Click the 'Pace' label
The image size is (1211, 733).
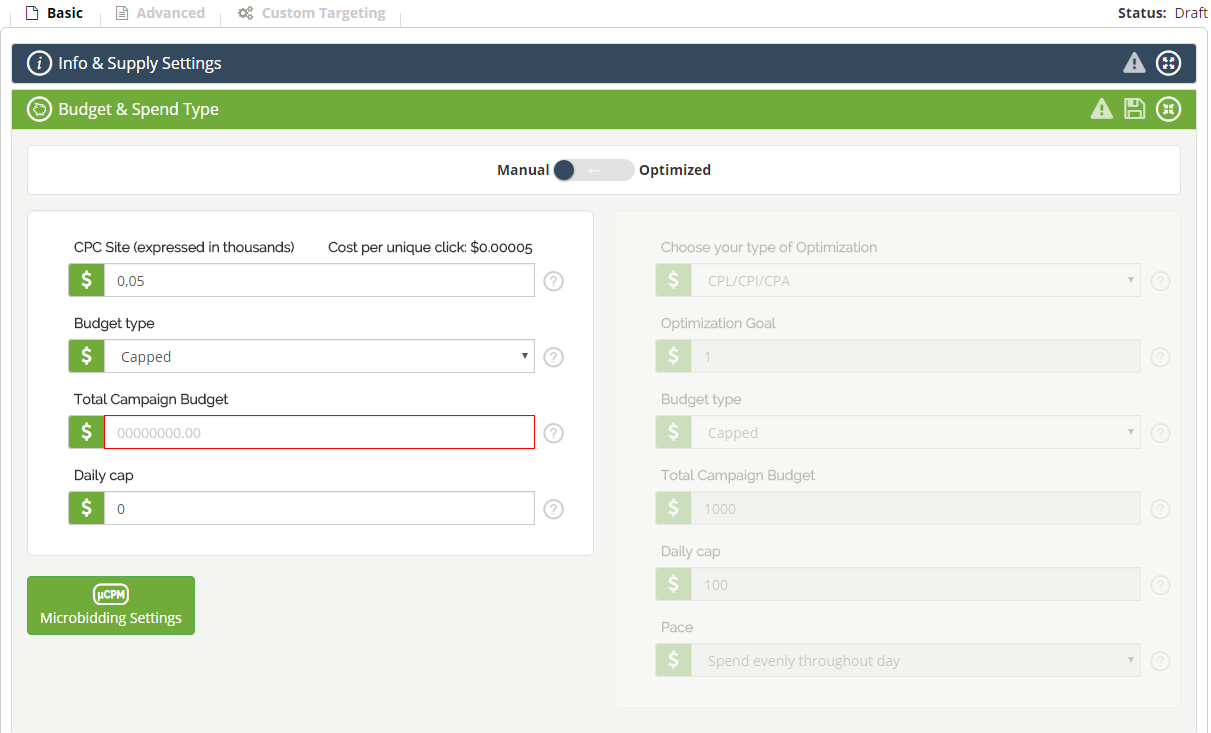[677, 627]
